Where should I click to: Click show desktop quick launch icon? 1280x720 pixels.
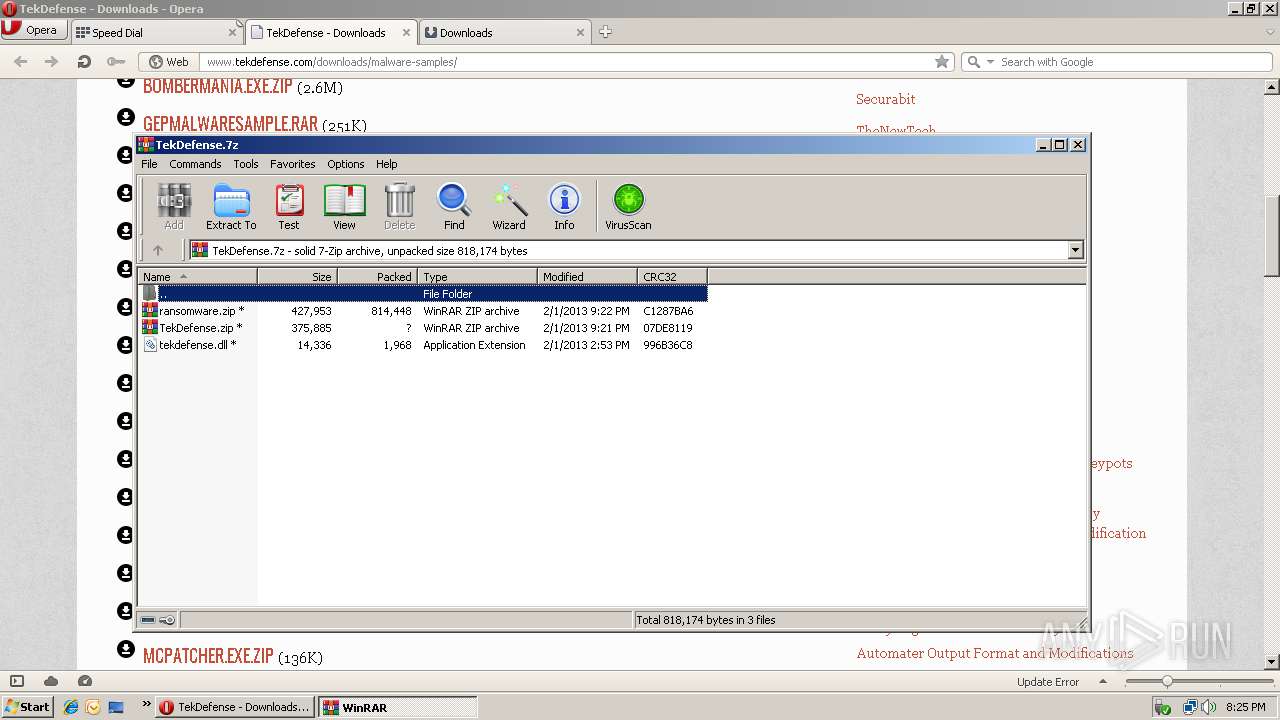click(116, 707)
